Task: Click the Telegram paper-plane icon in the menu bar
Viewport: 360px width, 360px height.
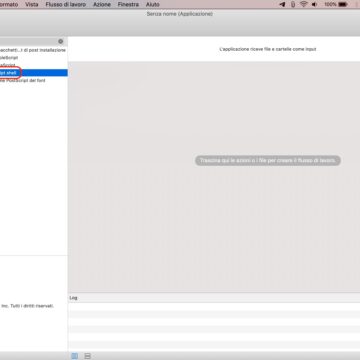Action: coord(282,4)
